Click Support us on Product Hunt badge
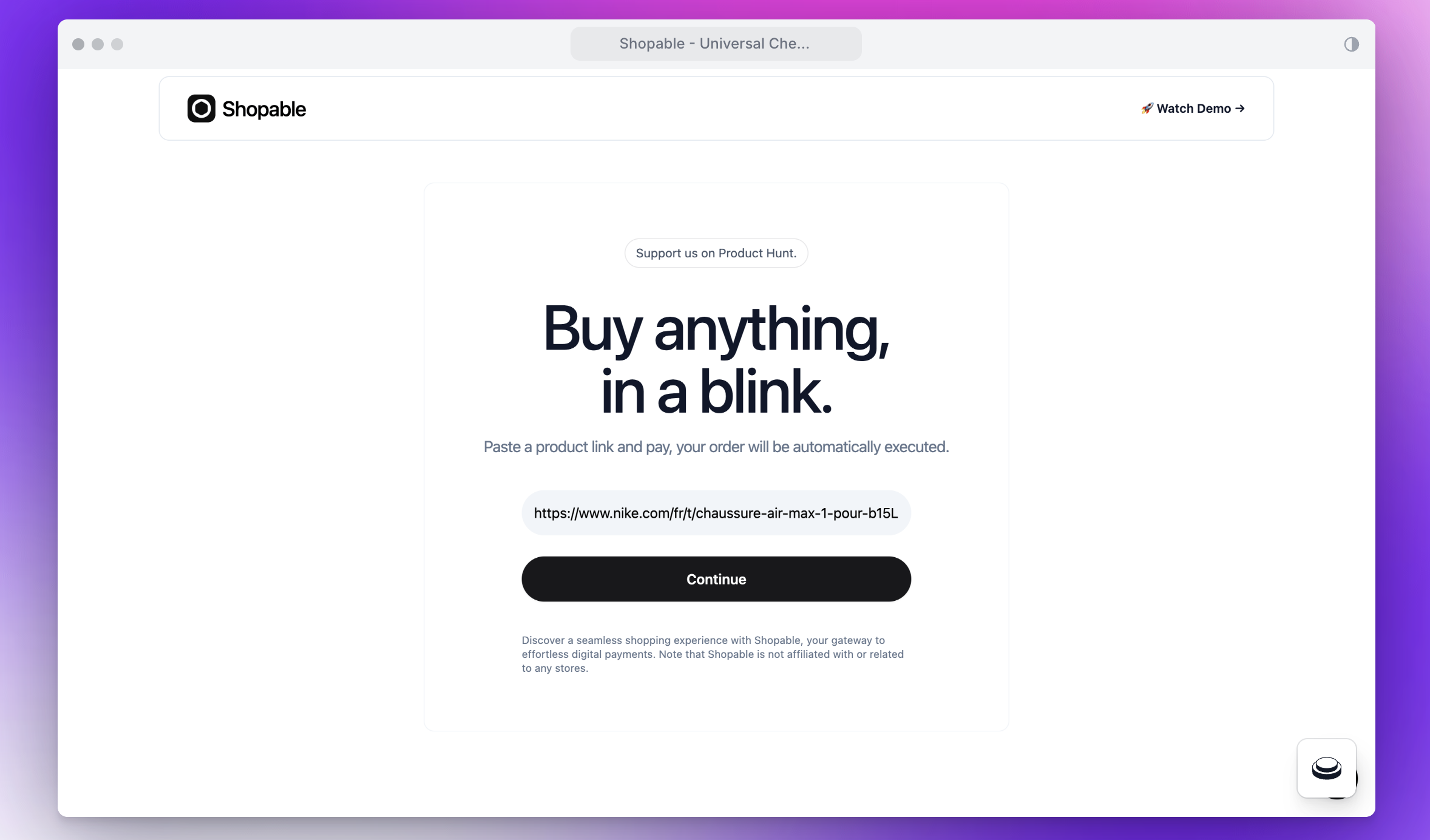Screen dimensions: 1430x840 [x=716, y=253]
